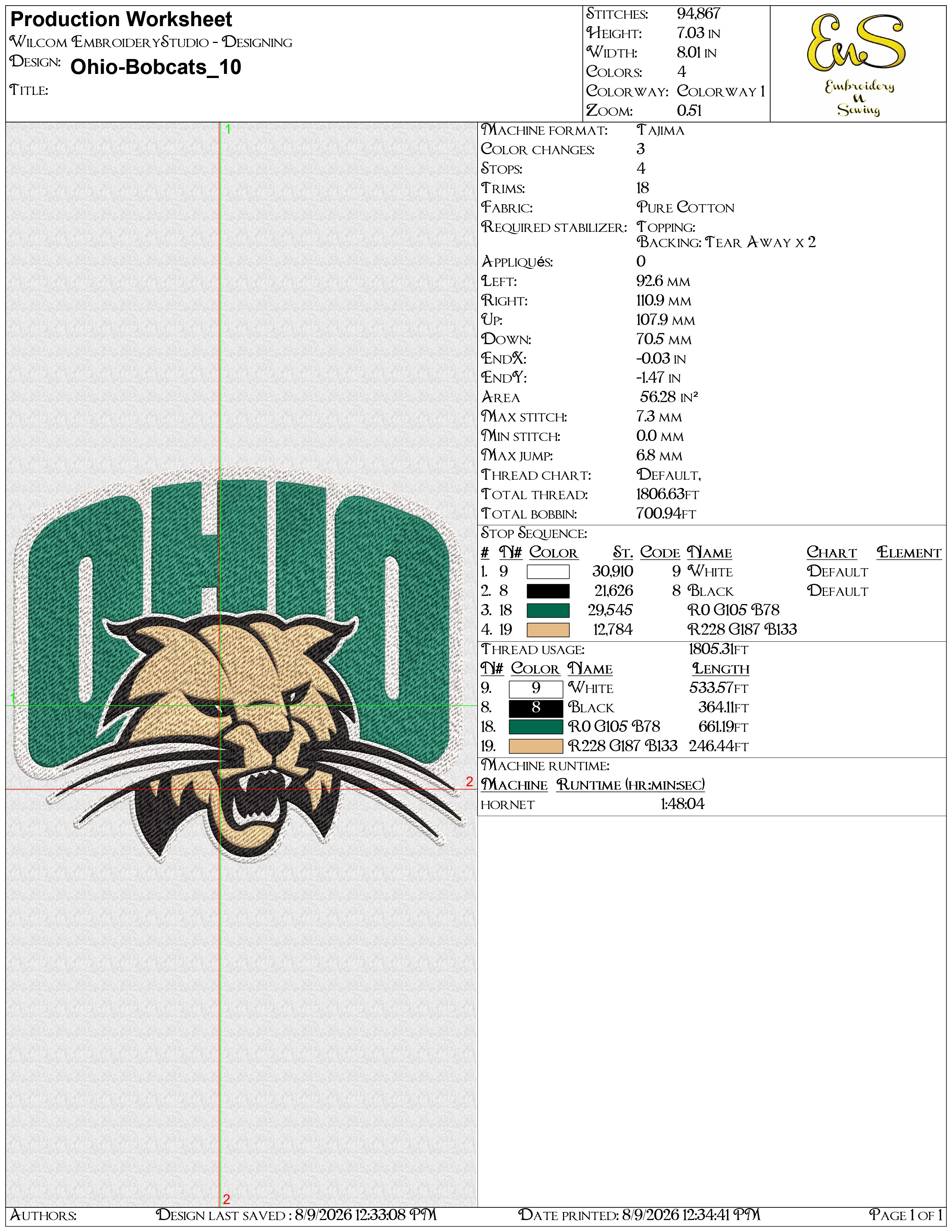Click "Backing: Tear Away x 2" text
952x1232 pixels.
(727, 243)
